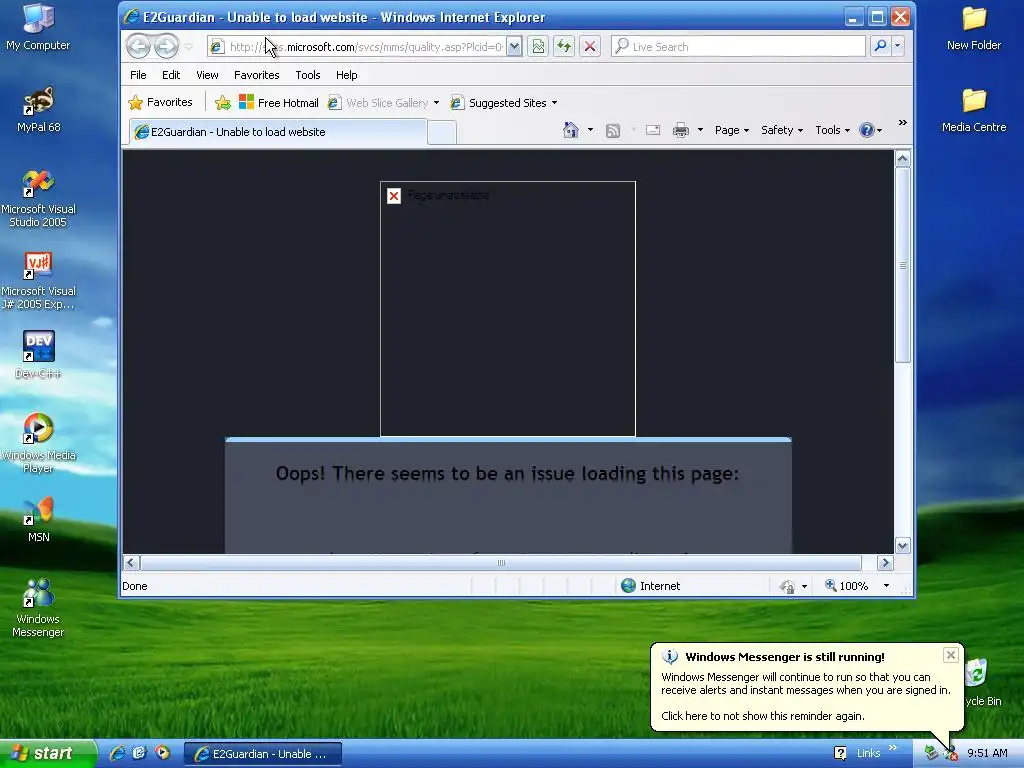Select the New Folder desktop icon
The image size is (1024, 768).
click(x=974, y=28)
